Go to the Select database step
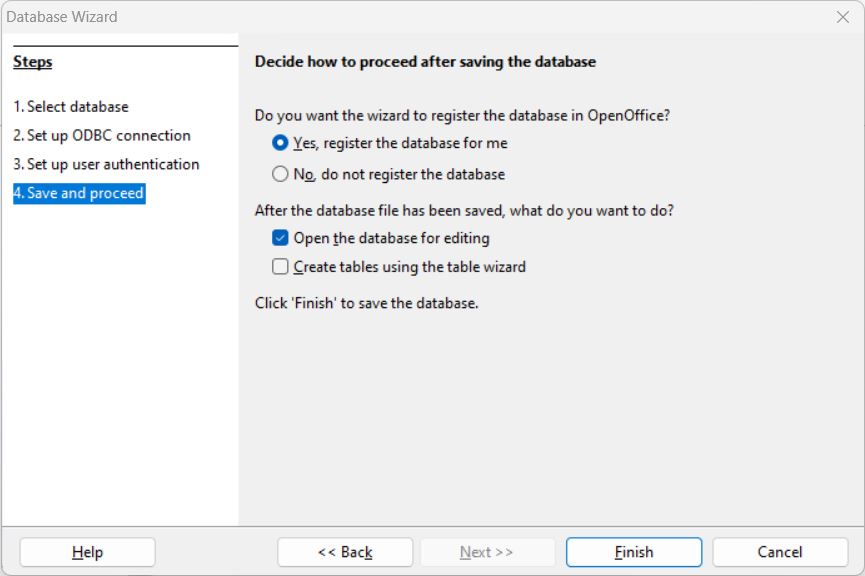The image size is (865, 576). tap(71, 107)
